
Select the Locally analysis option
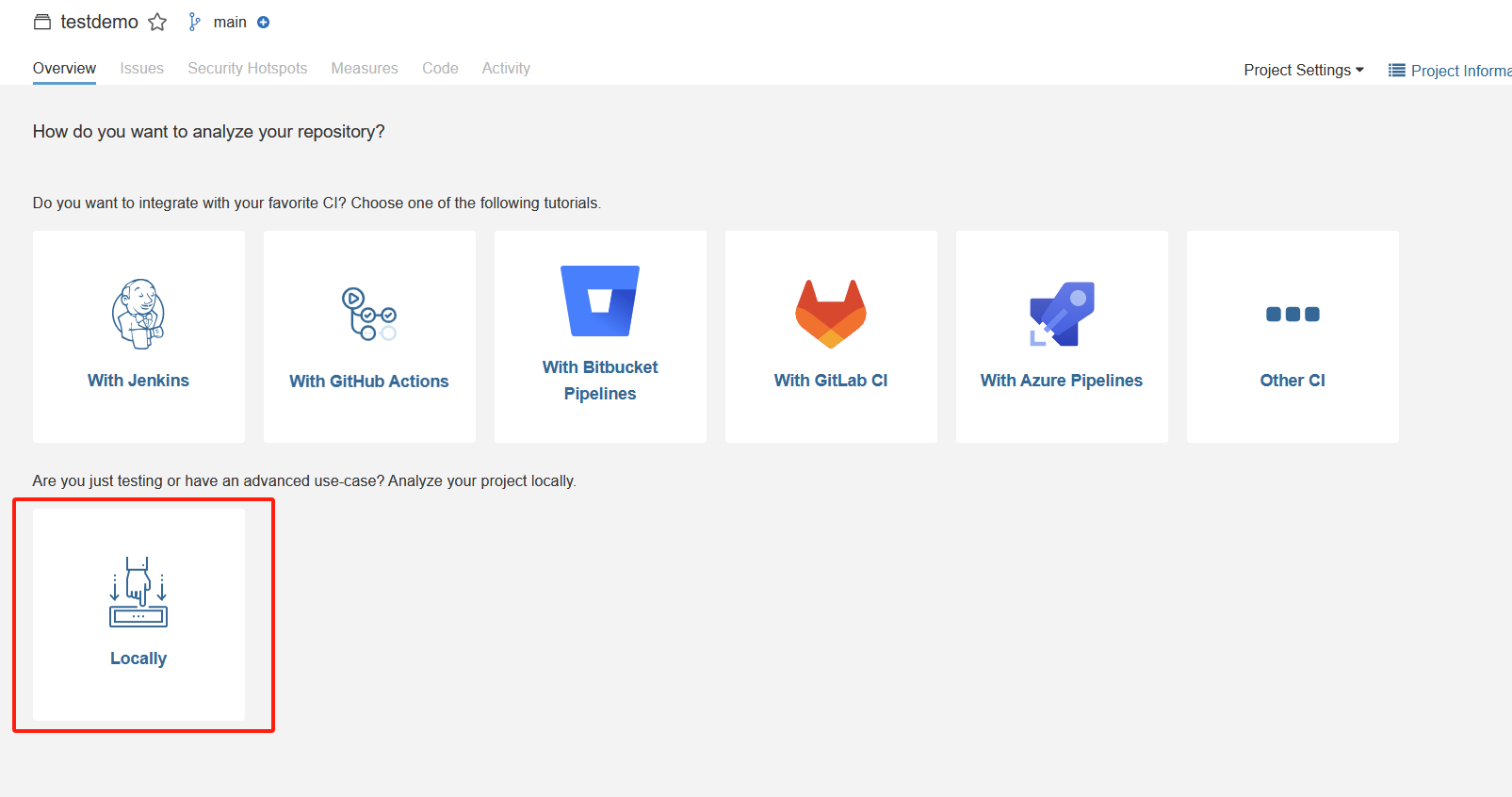[x=138, y=614]
